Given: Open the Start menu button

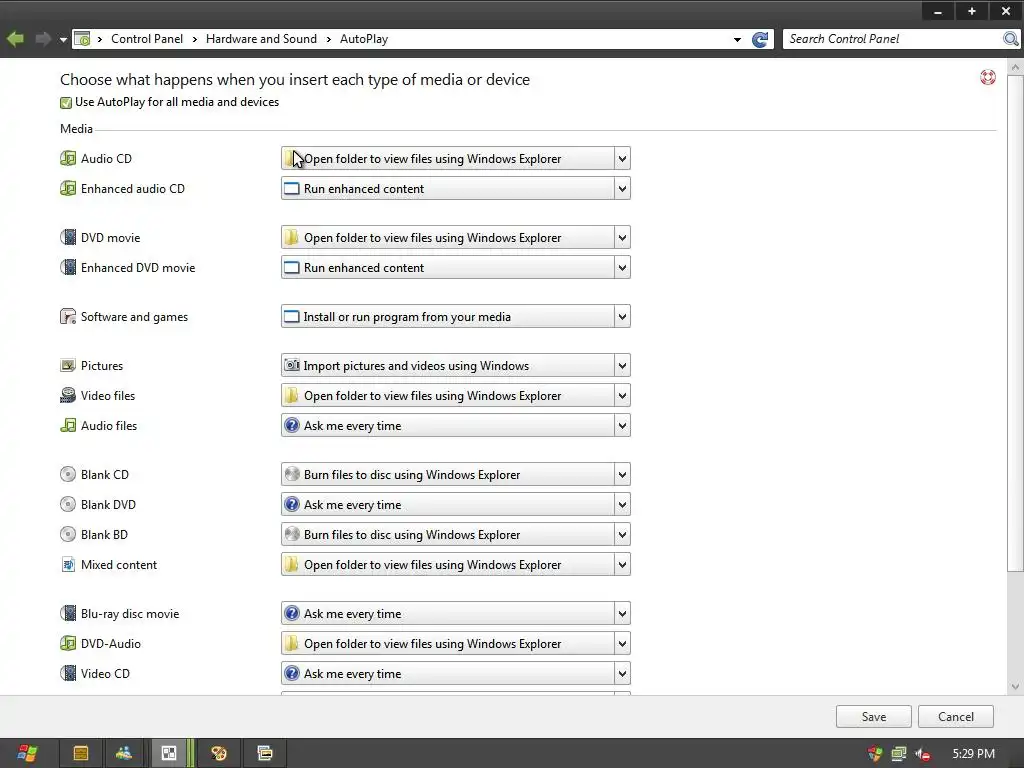Looking at the screenshot, I should [x=27, y=753].
